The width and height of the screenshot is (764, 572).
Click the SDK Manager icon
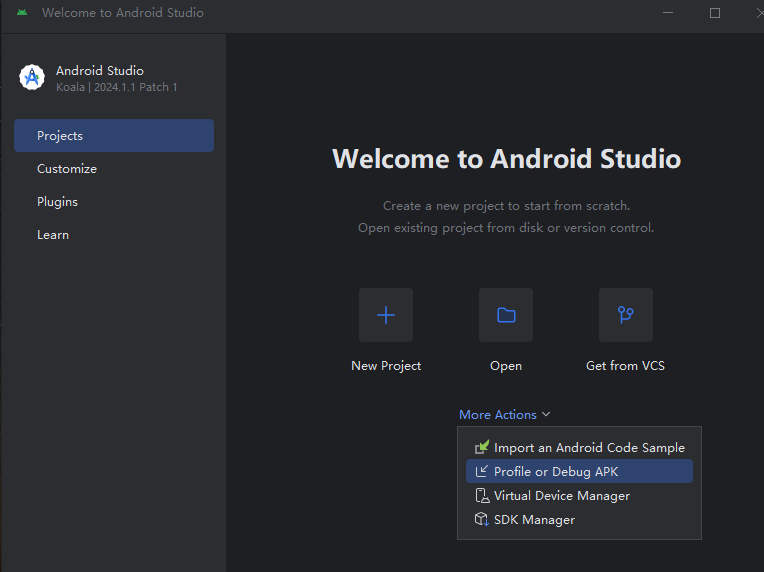tap(482, 519)
